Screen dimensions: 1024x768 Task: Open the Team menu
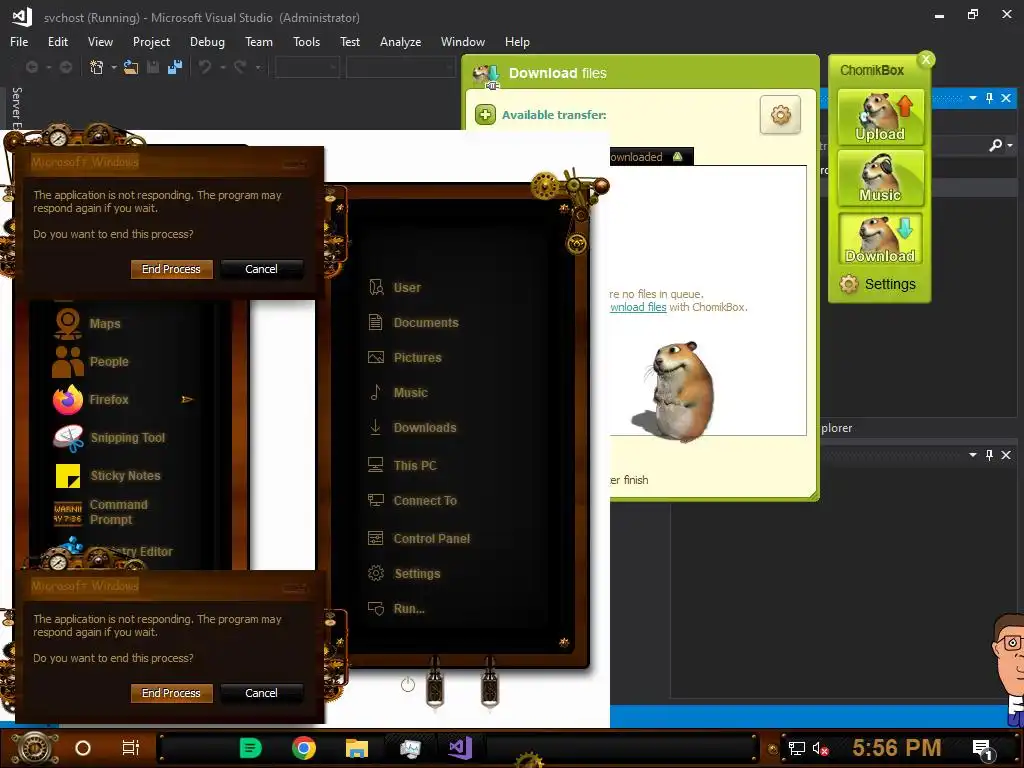259,42
